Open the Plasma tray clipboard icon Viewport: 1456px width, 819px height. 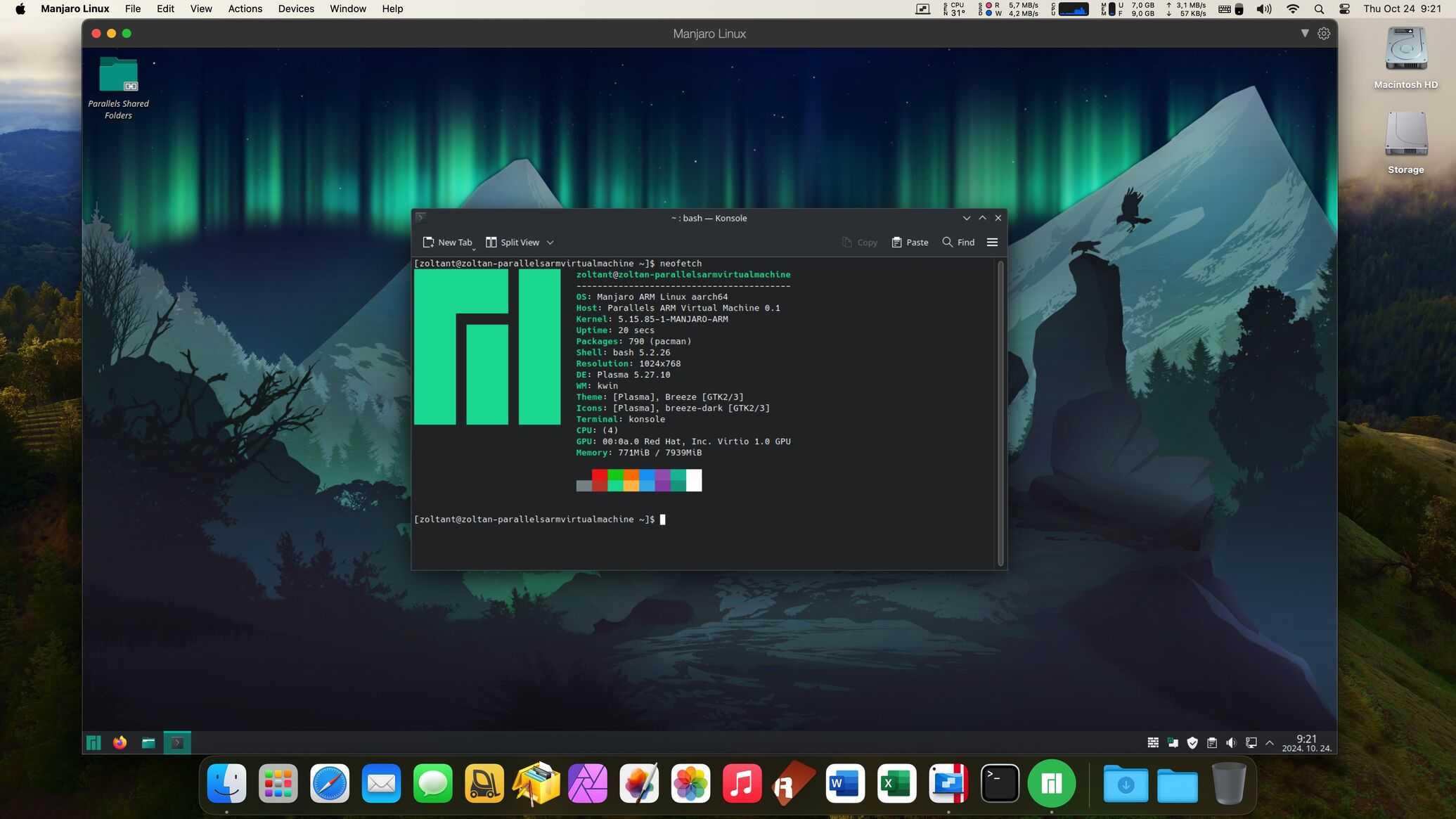[1212, 742]
